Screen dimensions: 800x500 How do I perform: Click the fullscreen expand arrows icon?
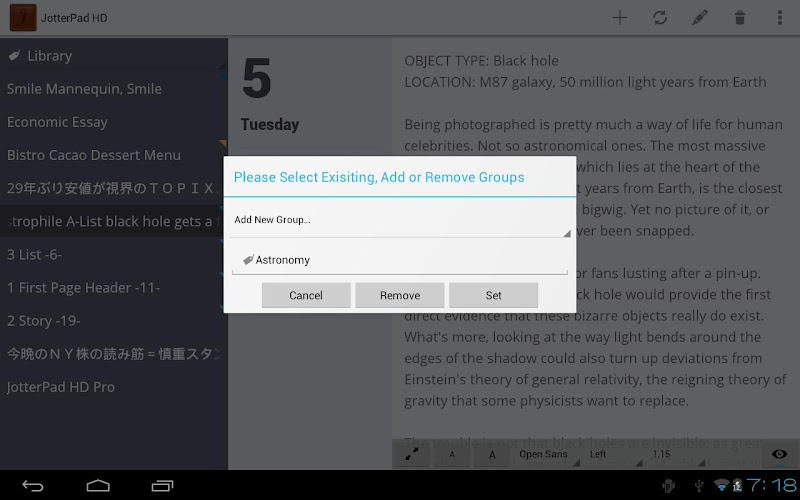click(412, 454)
